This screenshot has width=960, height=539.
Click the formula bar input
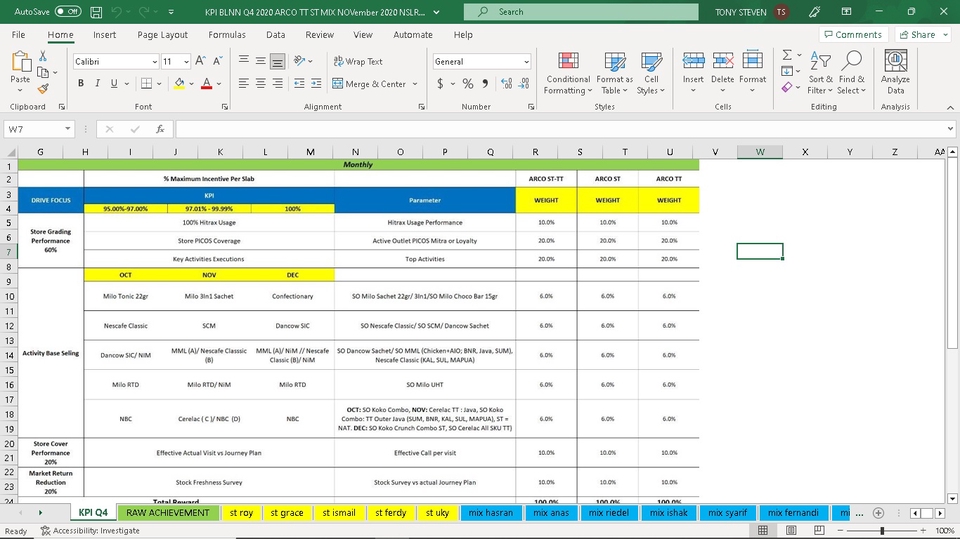pos(561,129)
